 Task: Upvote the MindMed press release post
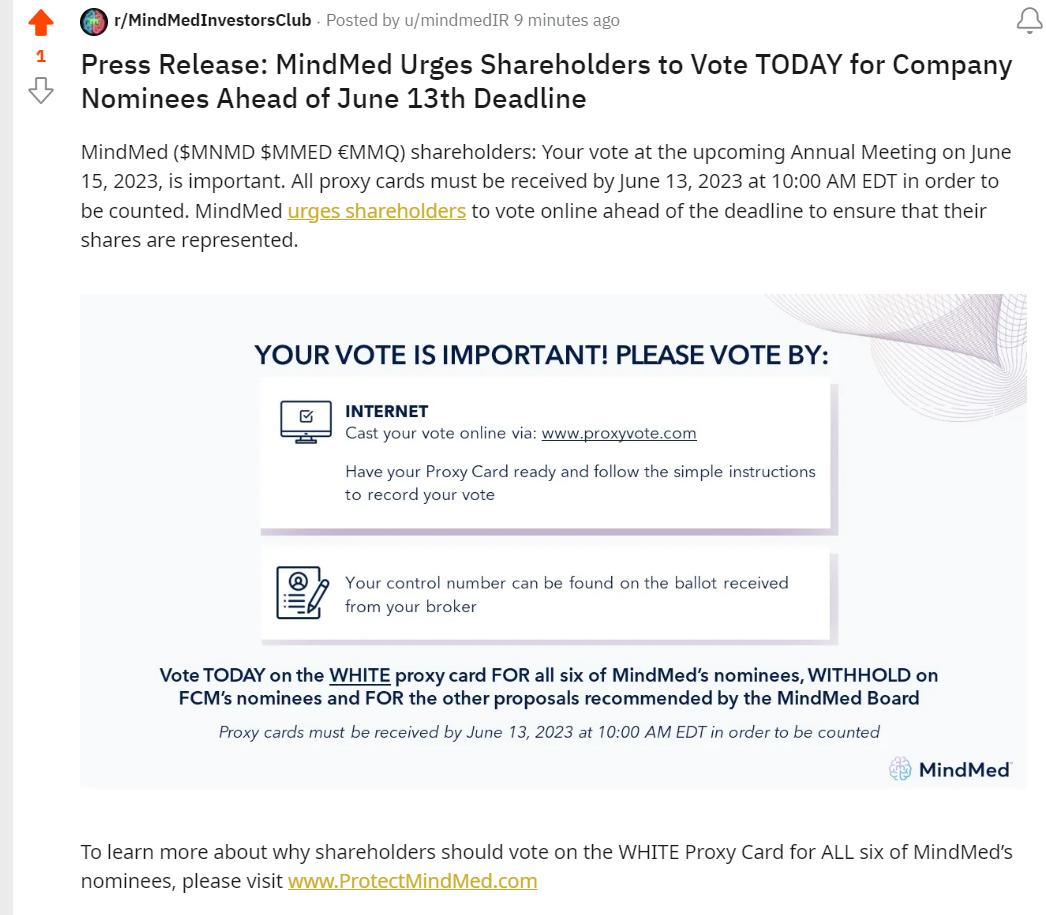(x=40, y=21)
